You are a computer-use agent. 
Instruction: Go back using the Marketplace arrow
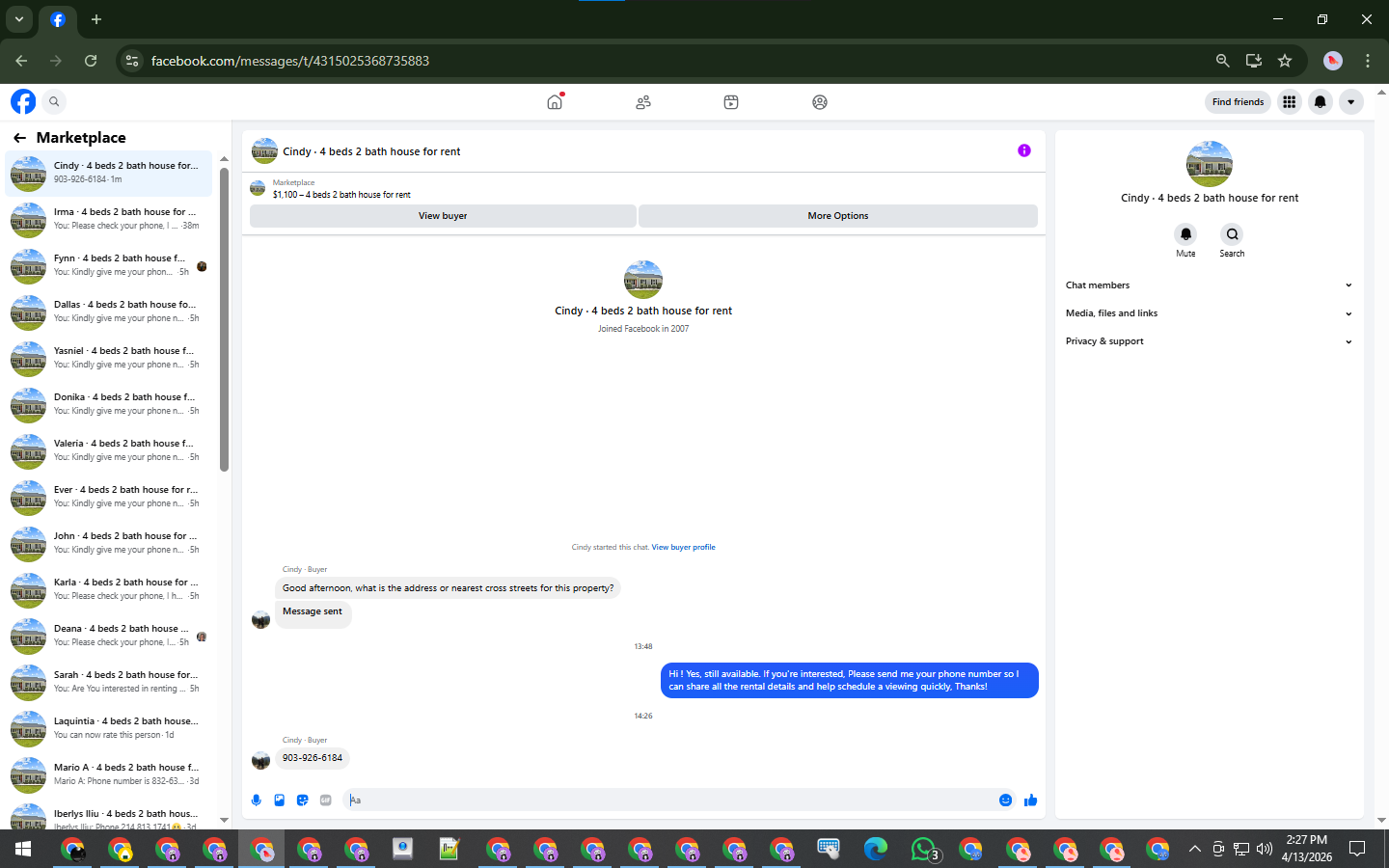(x=19, y=138)
